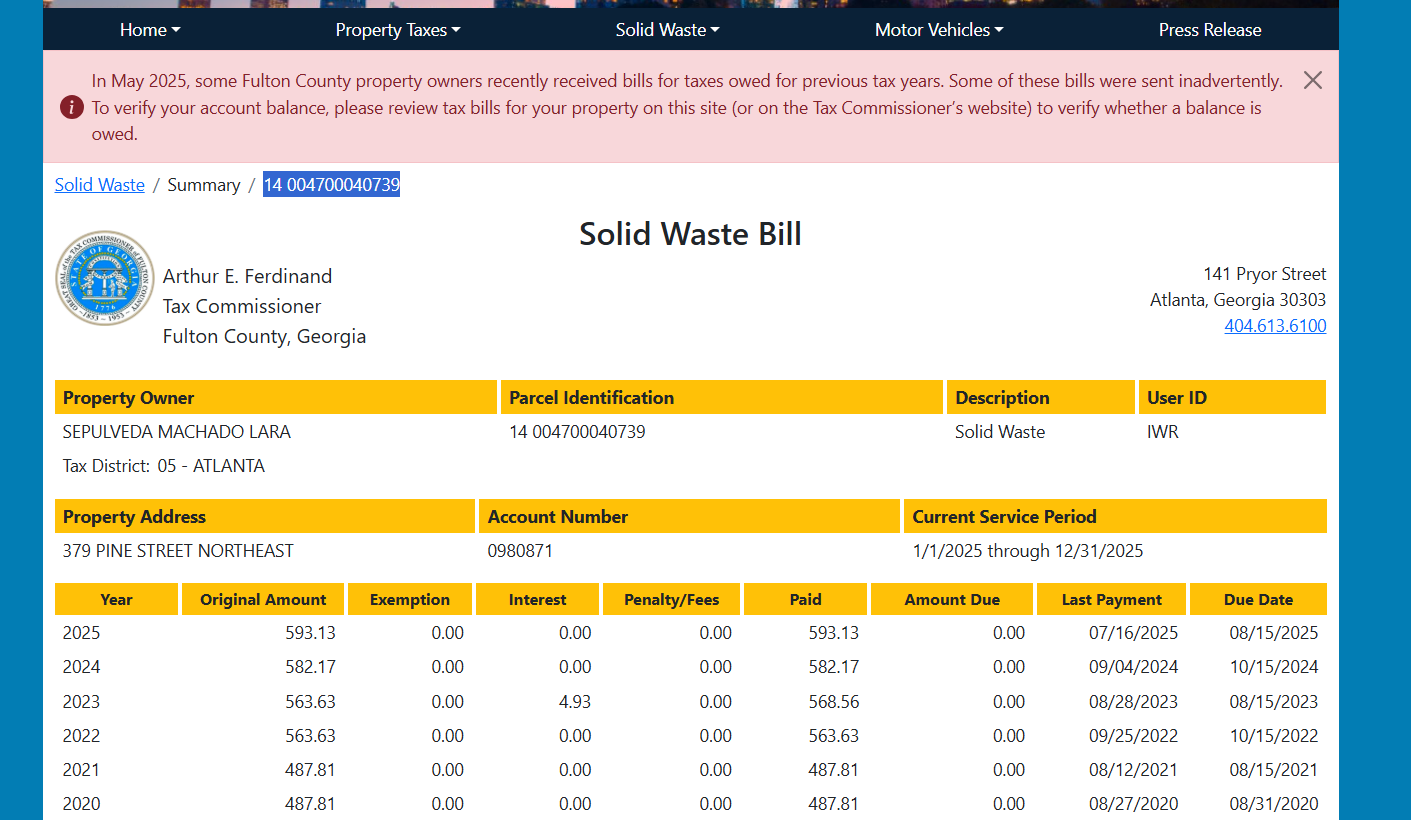
Task: Click the Amount Due column header
Action: pyautogui.click(x=951, y=600)
